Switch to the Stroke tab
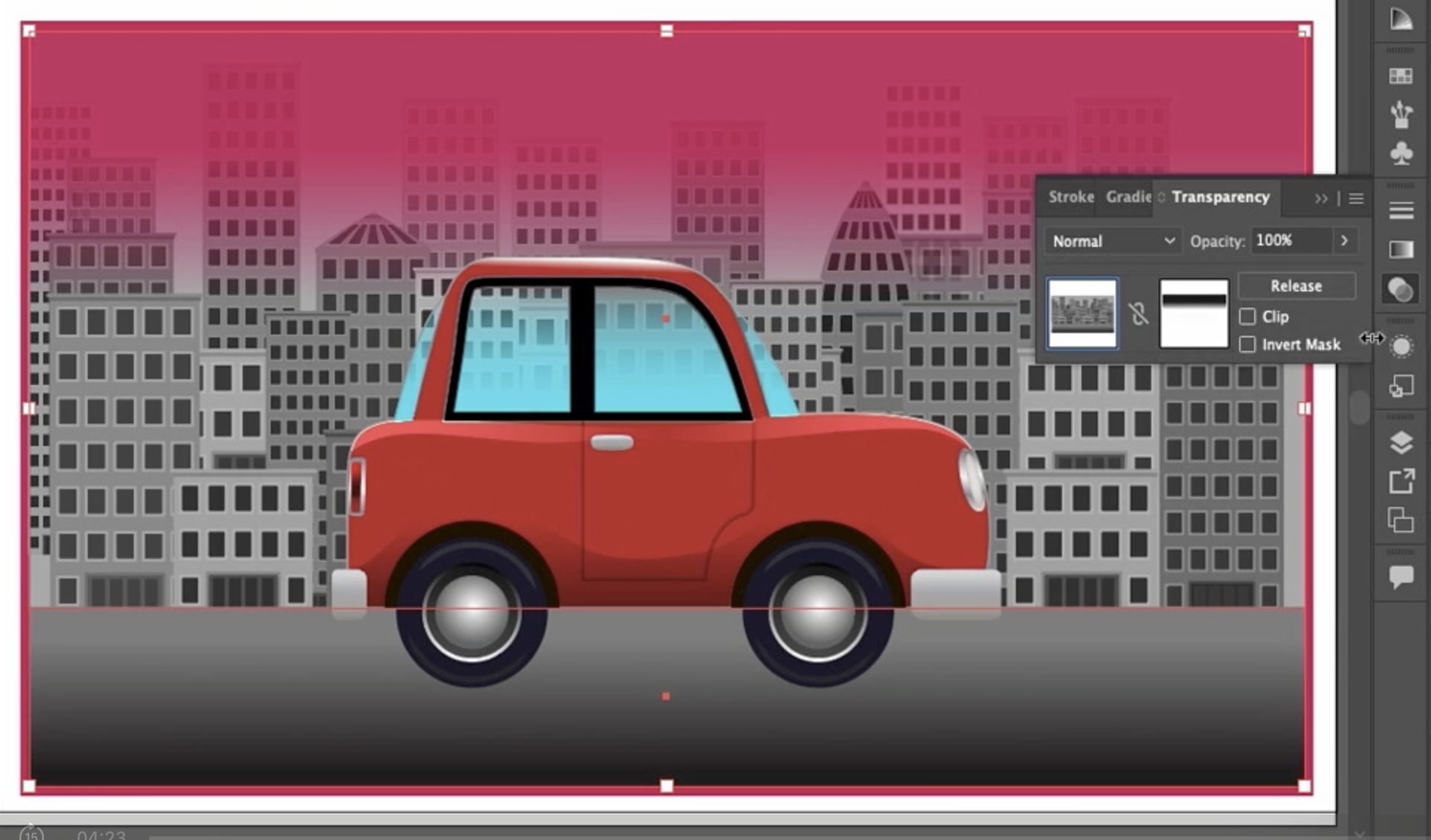Image resolution: width=1431 pixels, height=840 pixels. pos(1070,197)
